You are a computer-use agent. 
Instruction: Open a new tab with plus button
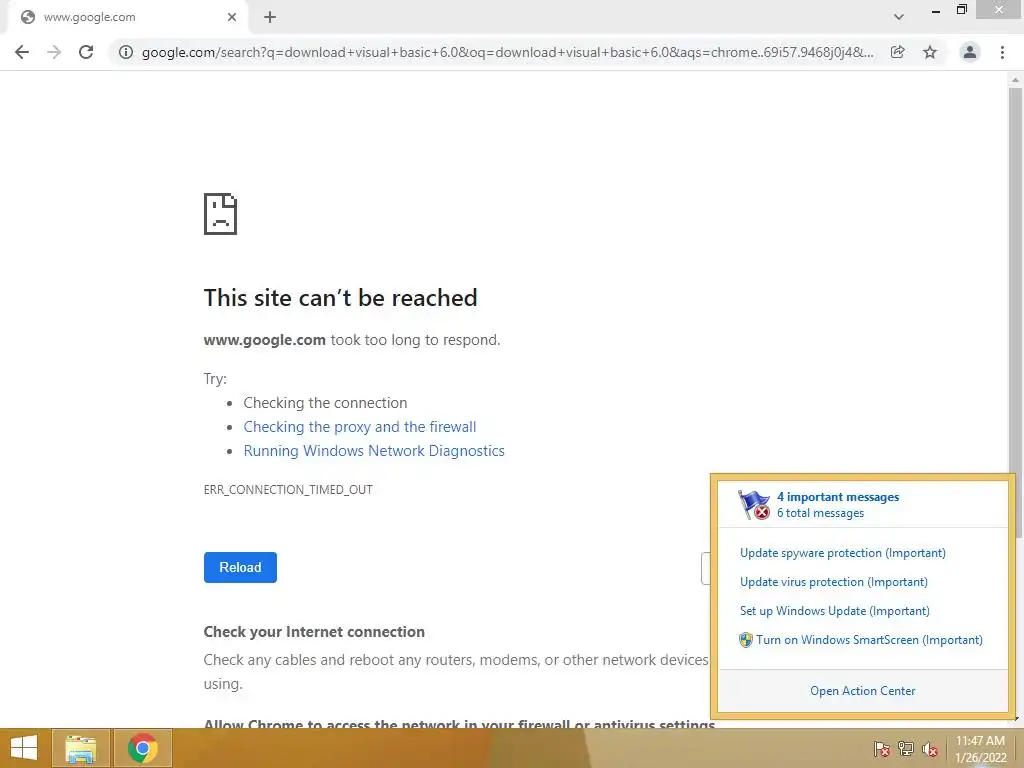click(x=270, y=17)
